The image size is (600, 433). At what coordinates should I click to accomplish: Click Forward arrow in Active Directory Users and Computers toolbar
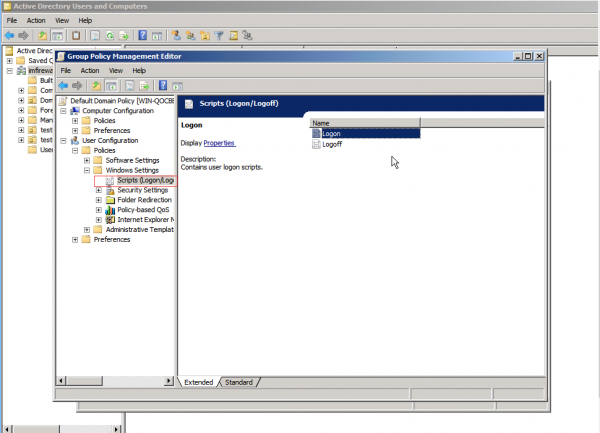(23, 36)
